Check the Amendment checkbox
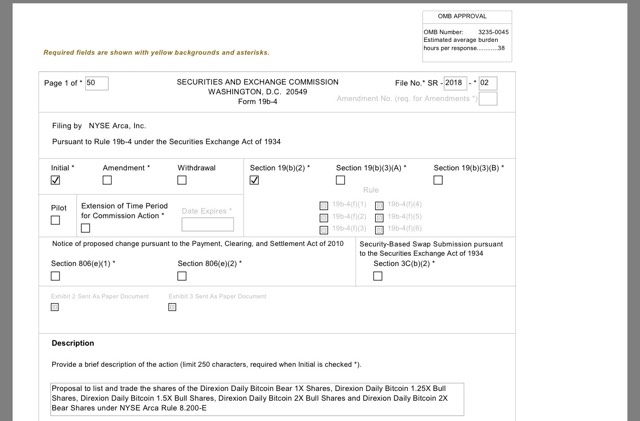 (x=107, y=180)
